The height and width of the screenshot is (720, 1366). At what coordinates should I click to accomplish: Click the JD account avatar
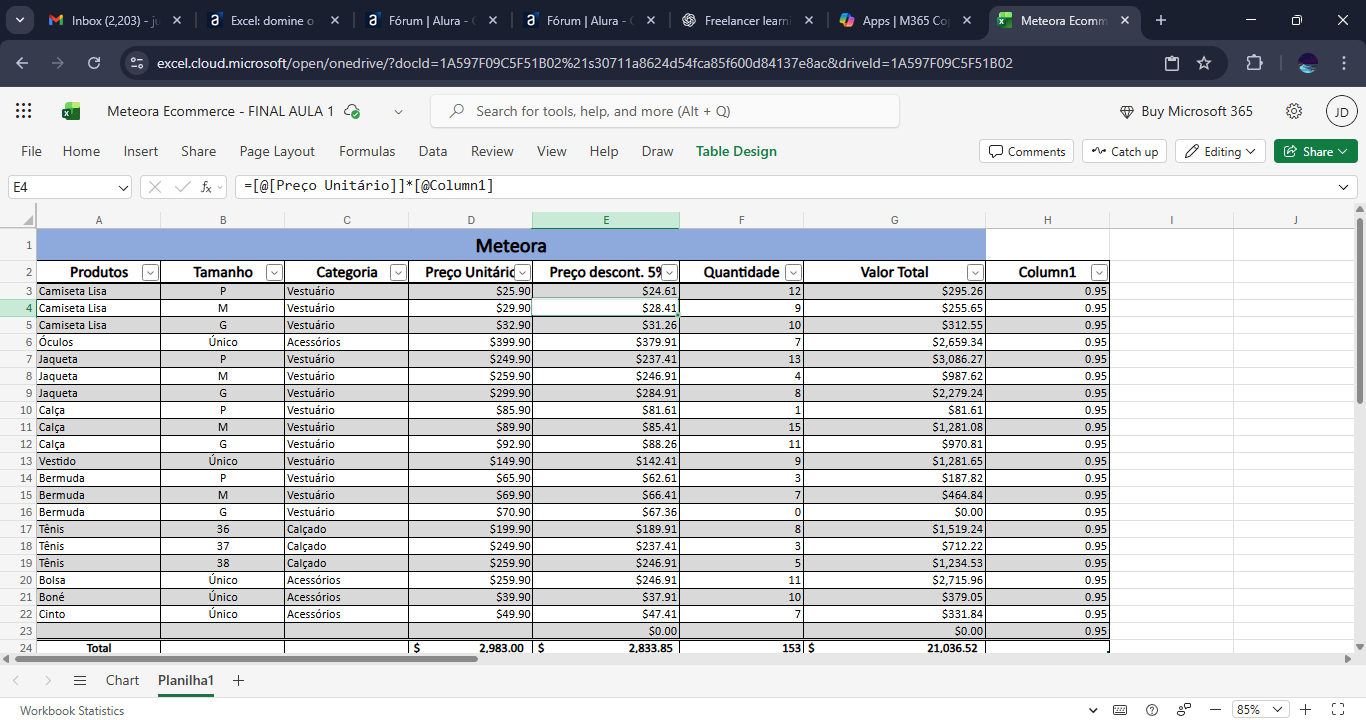[1341, 111]
